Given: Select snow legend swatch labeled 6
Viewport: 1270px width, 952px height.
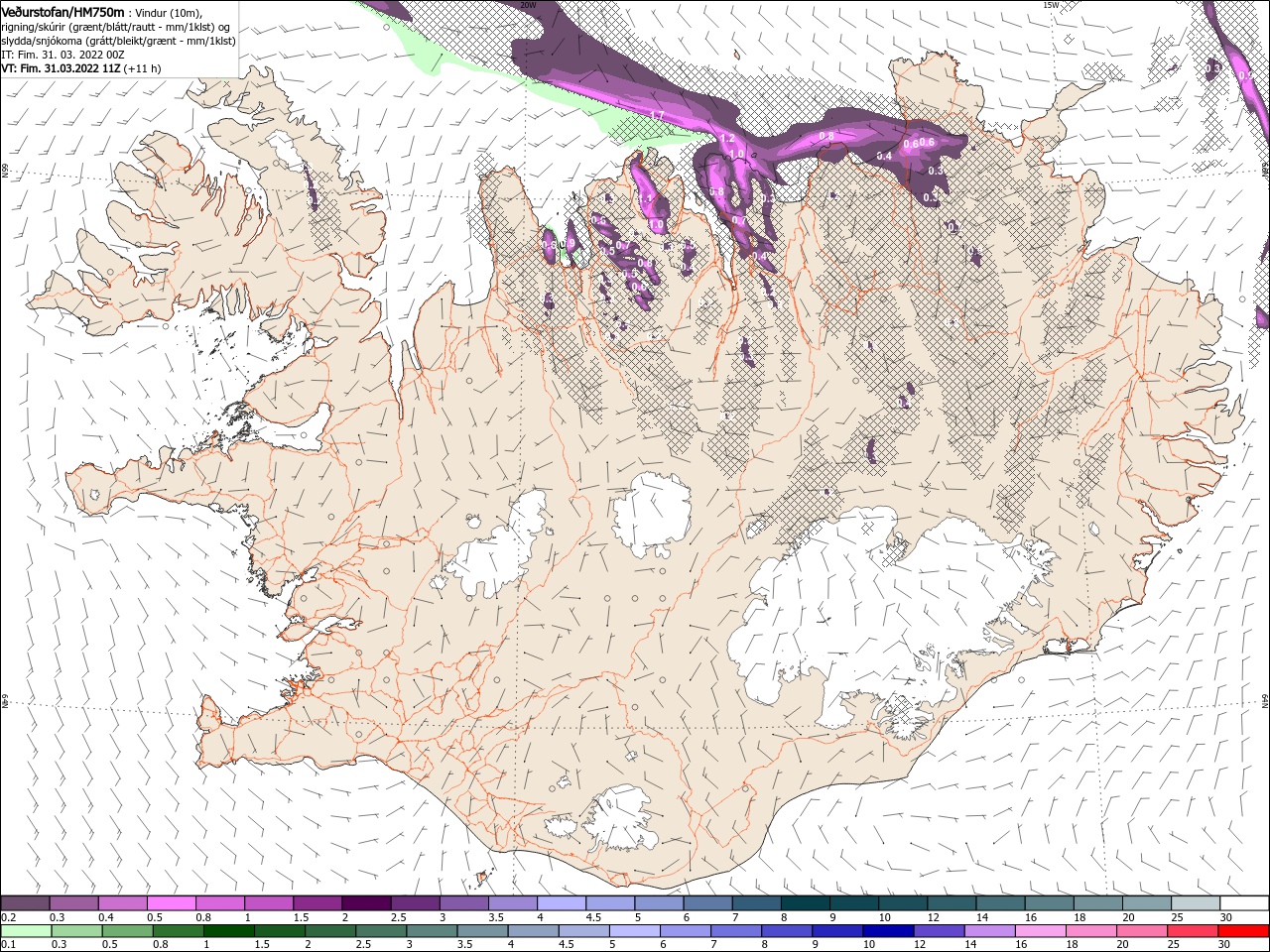Looking at the screenshot, I should 707,903.
